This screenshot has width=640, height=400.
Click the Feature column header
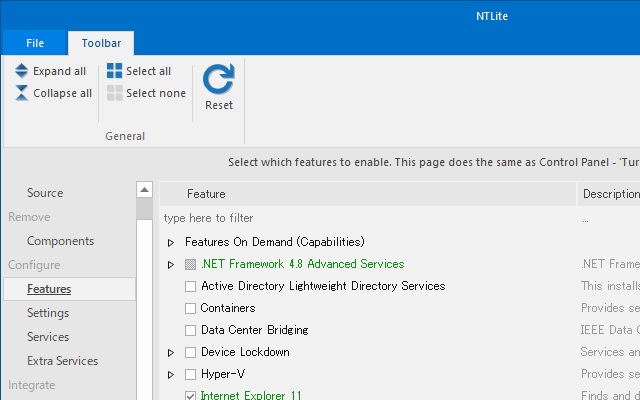tap(367, 194)
